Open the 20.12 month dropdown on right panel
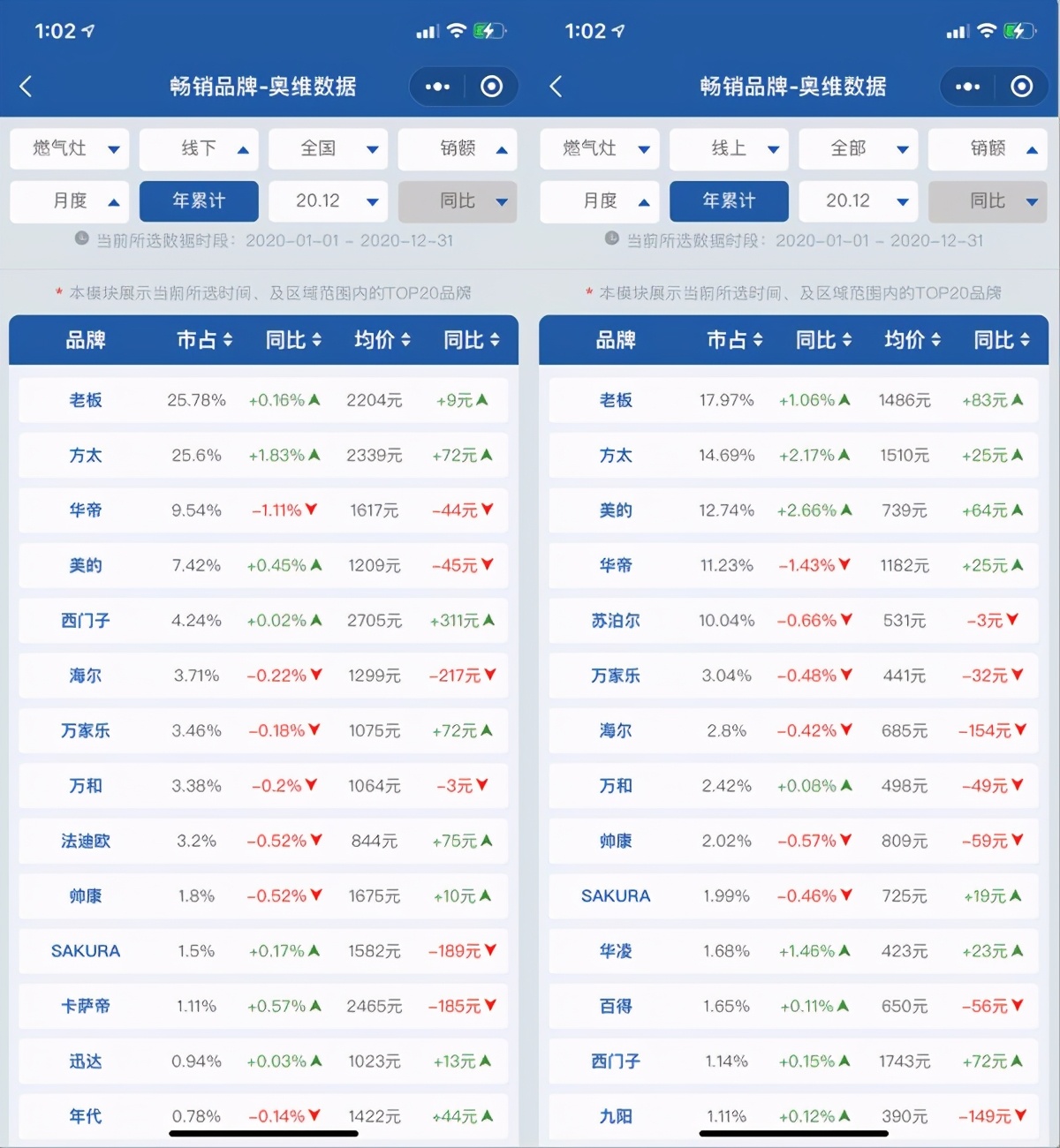The width and height of the screenshot is (1060, 1148). pos(858,201)
